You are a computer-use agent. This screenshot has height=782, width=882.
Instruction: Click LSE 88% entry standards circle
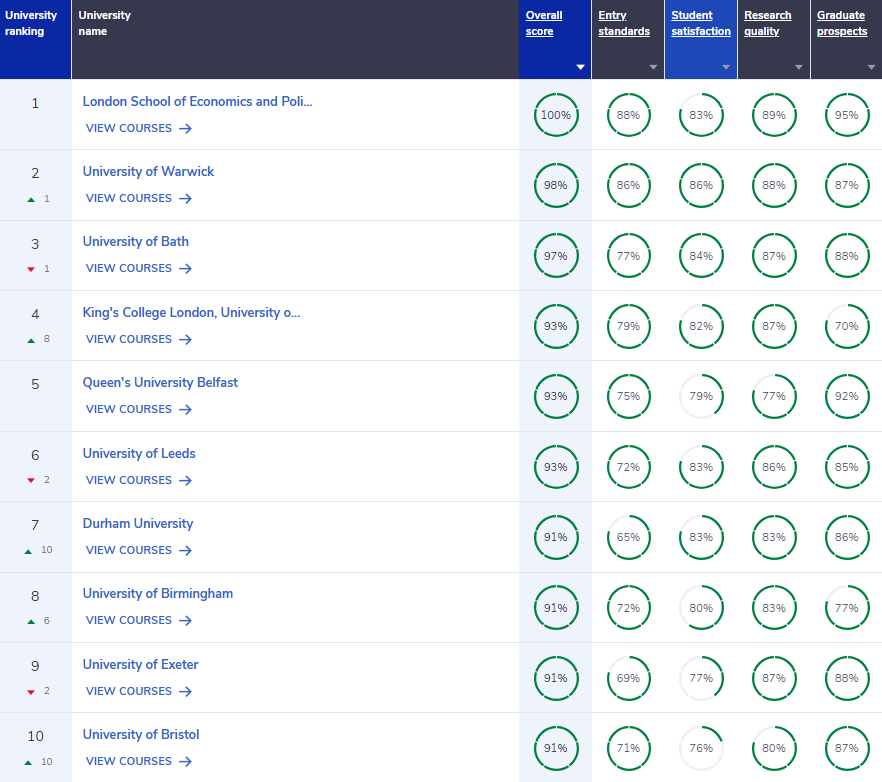(x=628, y=115)
